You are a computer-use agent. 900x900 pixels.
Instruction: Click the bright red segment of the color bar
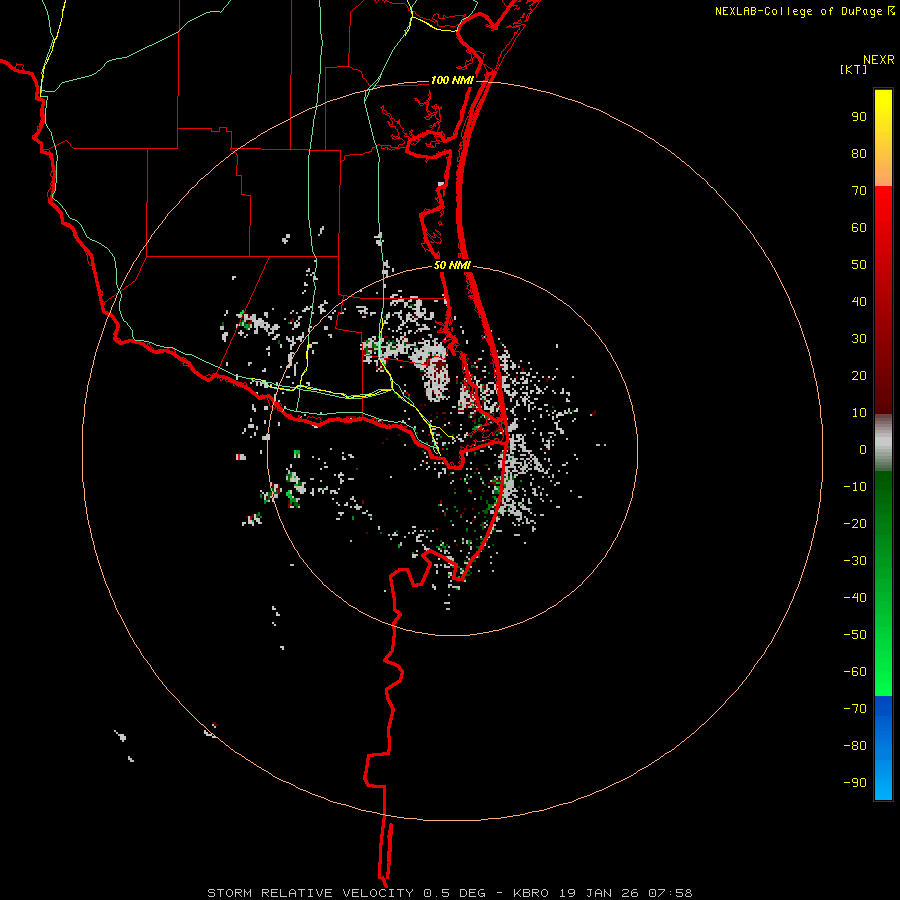pos(883,298)
